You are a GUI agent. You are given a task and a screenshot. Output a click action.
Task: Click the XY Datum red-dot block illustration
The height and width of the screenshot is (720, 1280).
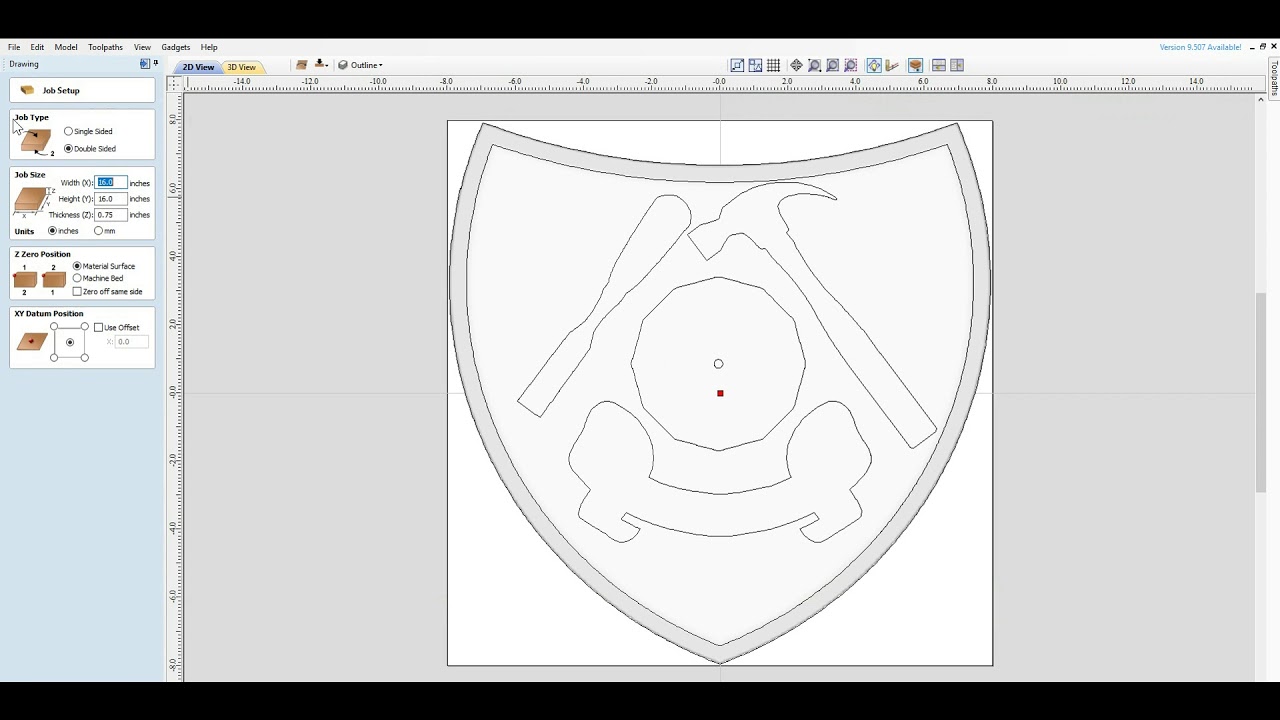click(31, 342)
